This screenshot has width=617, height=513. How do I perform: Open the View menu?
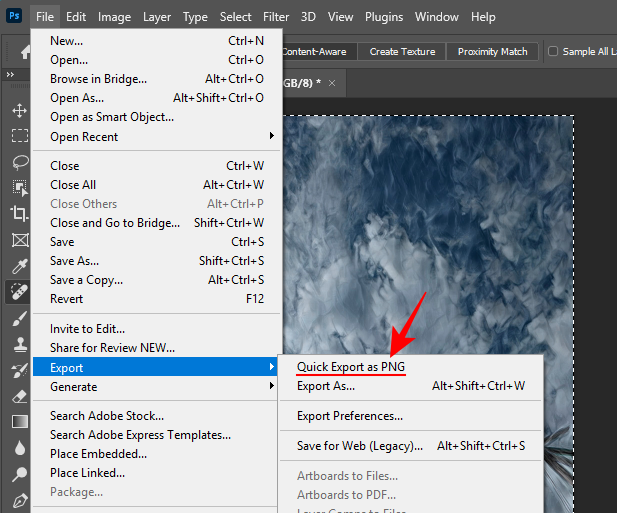click(x=340, y=17)
